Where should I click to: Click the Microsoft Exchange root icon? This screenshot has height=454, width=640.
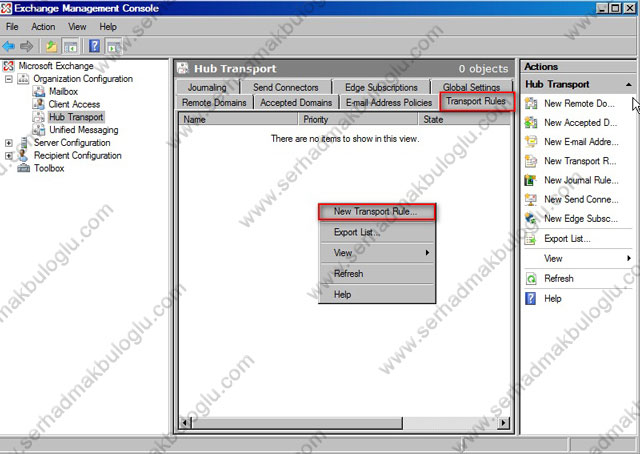[8, 66]
